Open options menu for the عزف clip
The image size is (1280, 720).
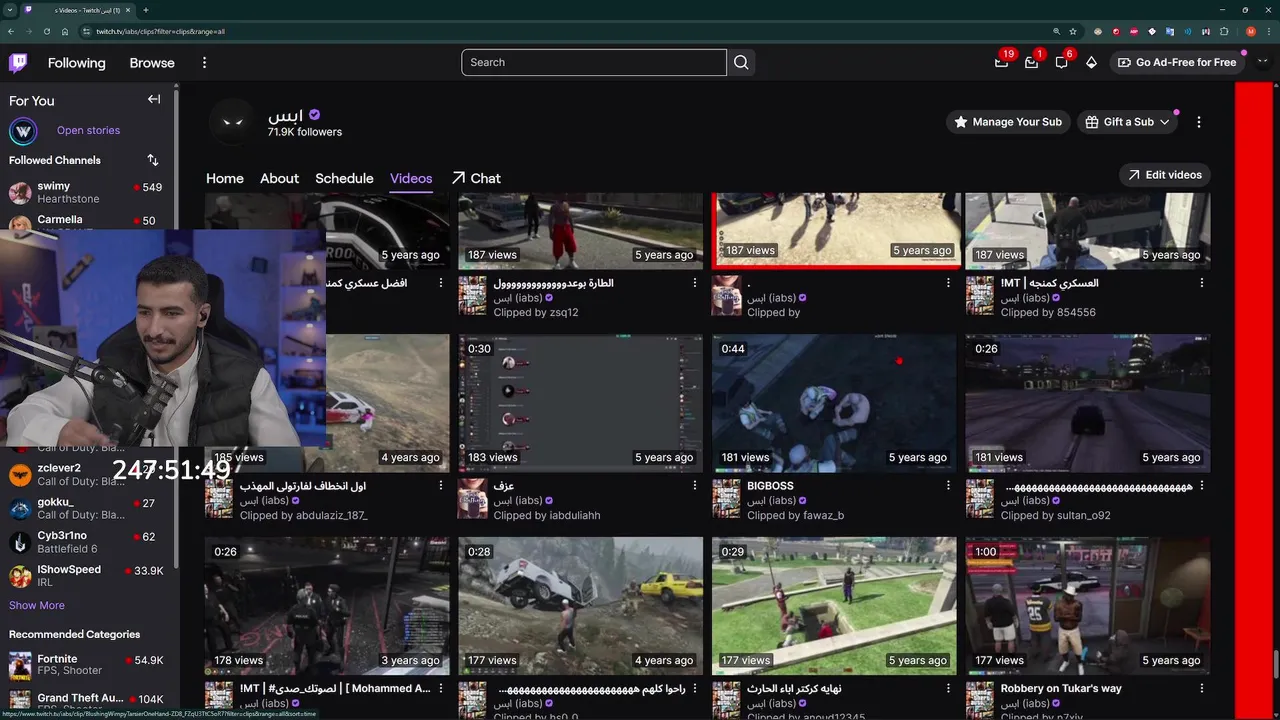(695, 486)
